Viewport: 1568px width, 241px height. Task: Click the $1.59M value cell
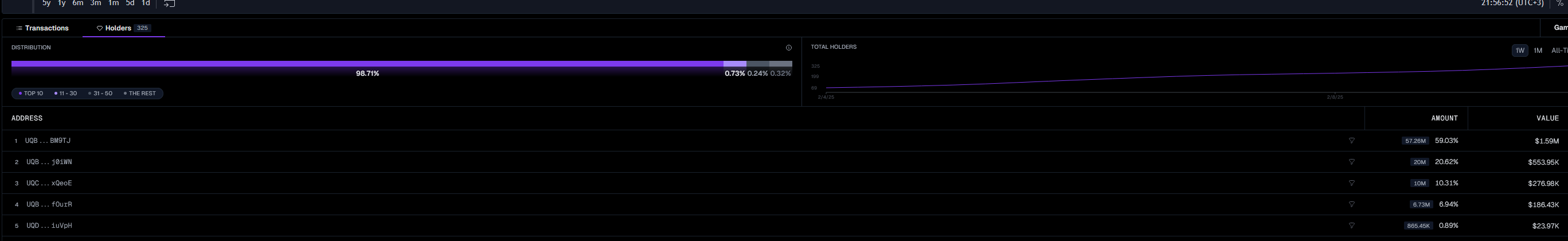tap(1547, 141)
